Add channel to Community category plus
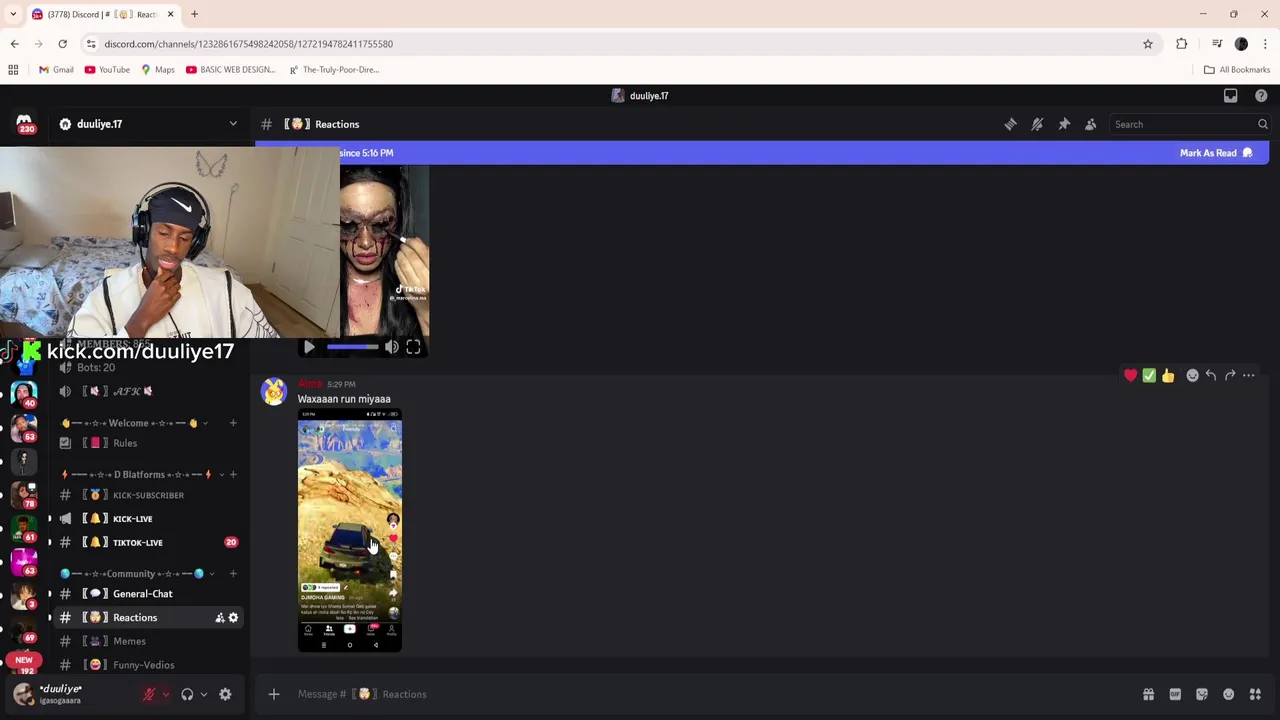Image resolution: width=1280 pixels, height=720 pixels. pos(233,574)
